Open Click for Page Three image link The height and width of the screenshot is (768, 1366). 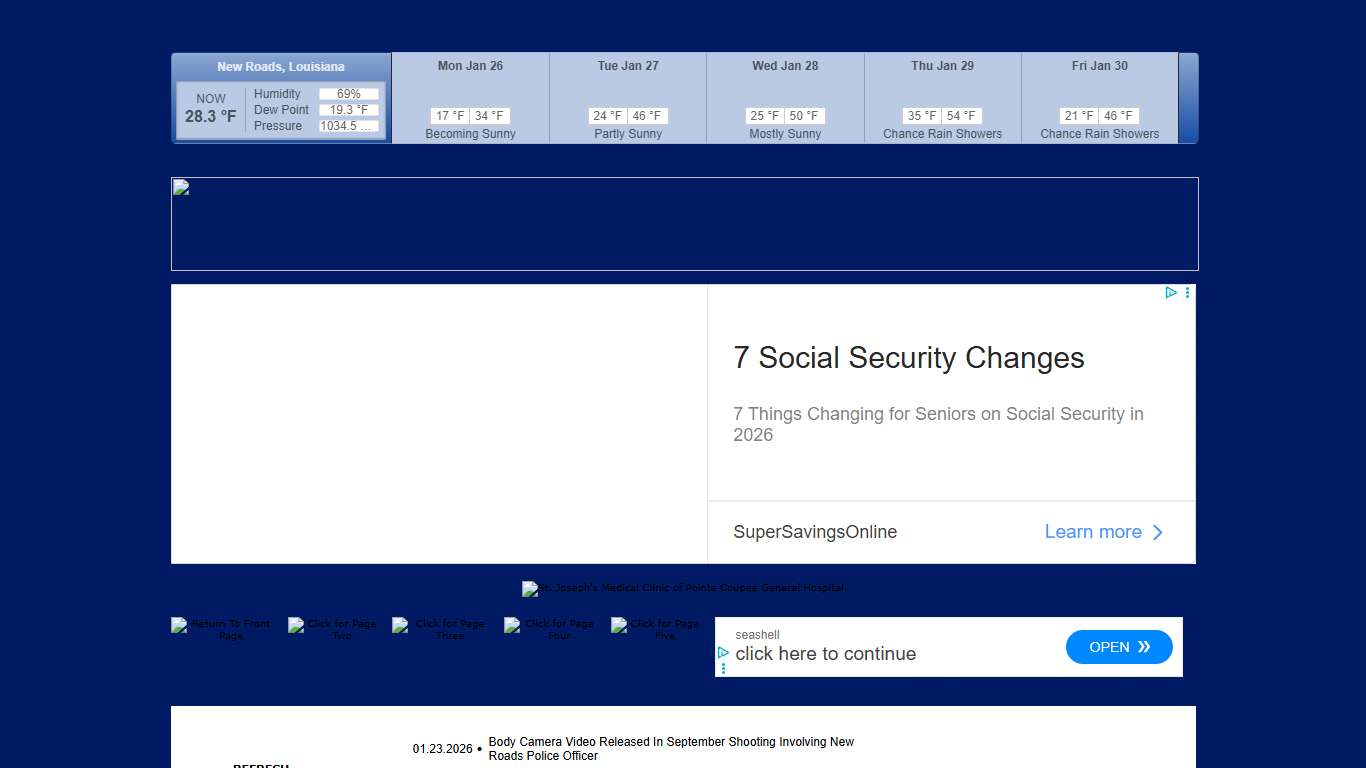tap(441, 629)
